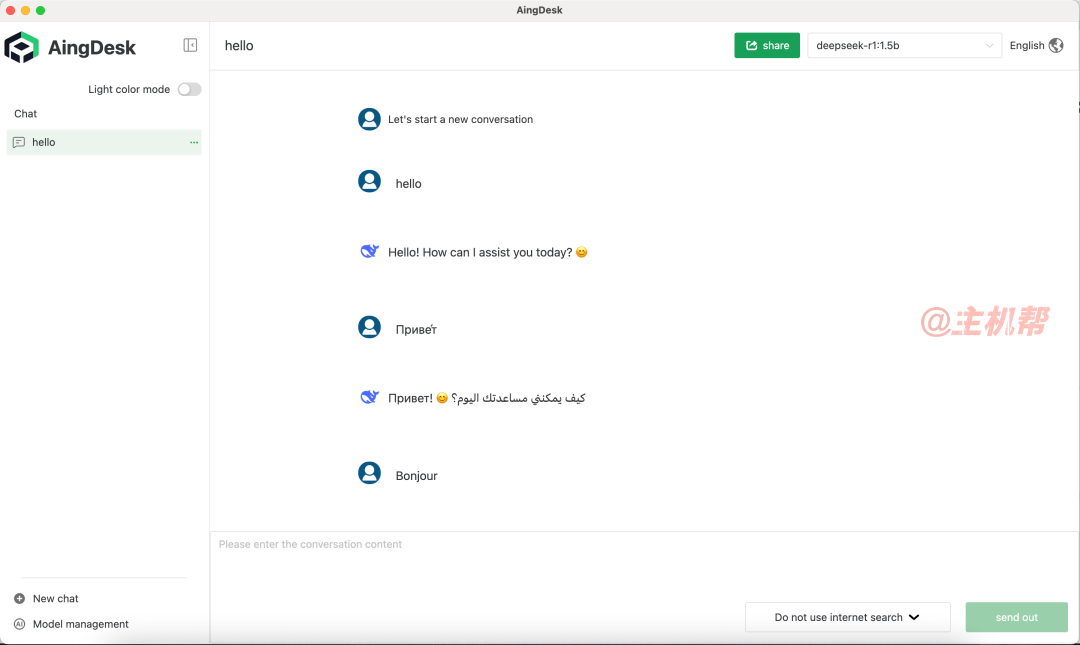Click the AingDesk hexagon logo

[21, 47]
